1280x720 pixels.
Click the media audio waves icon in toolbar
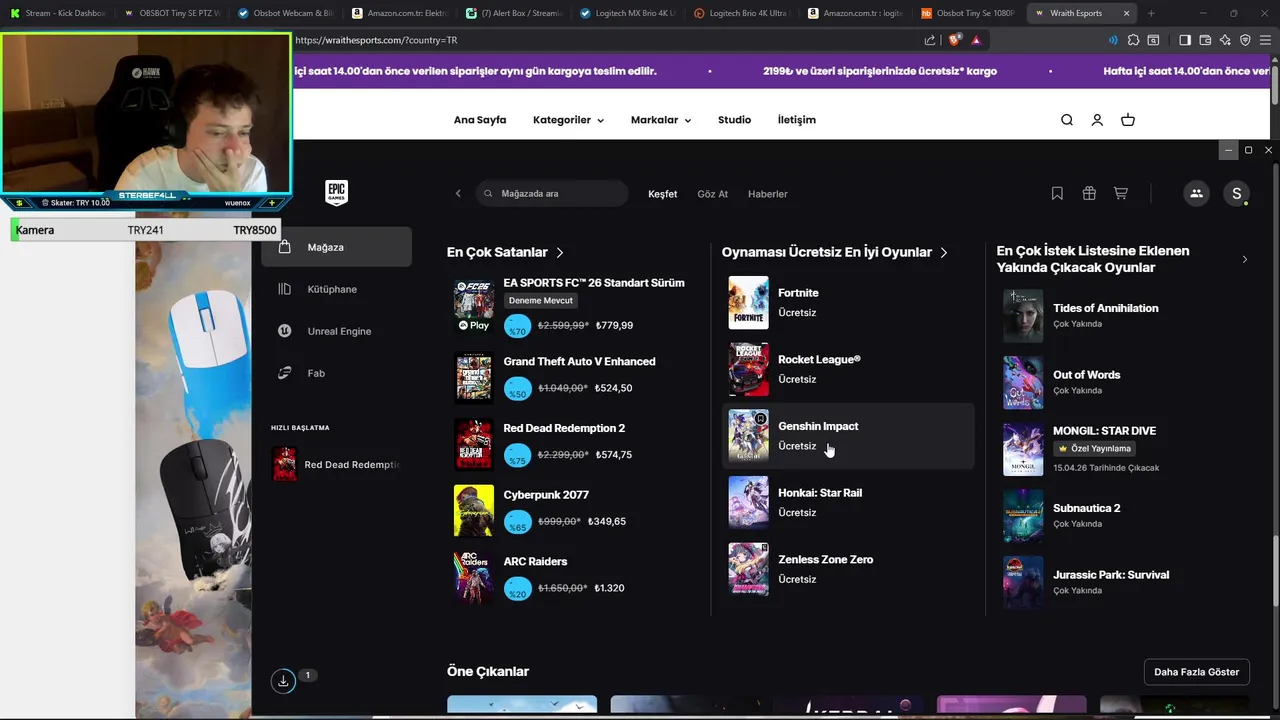(1113, 40)
